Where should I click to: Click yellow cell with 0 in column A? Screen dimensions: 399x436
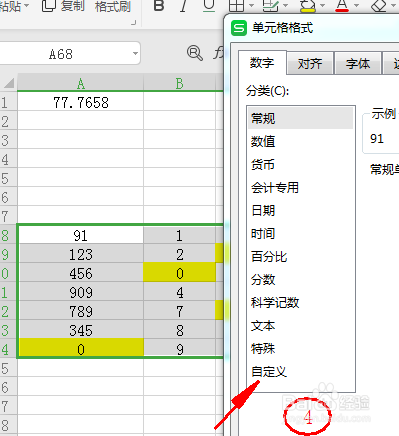click(80, 348)
